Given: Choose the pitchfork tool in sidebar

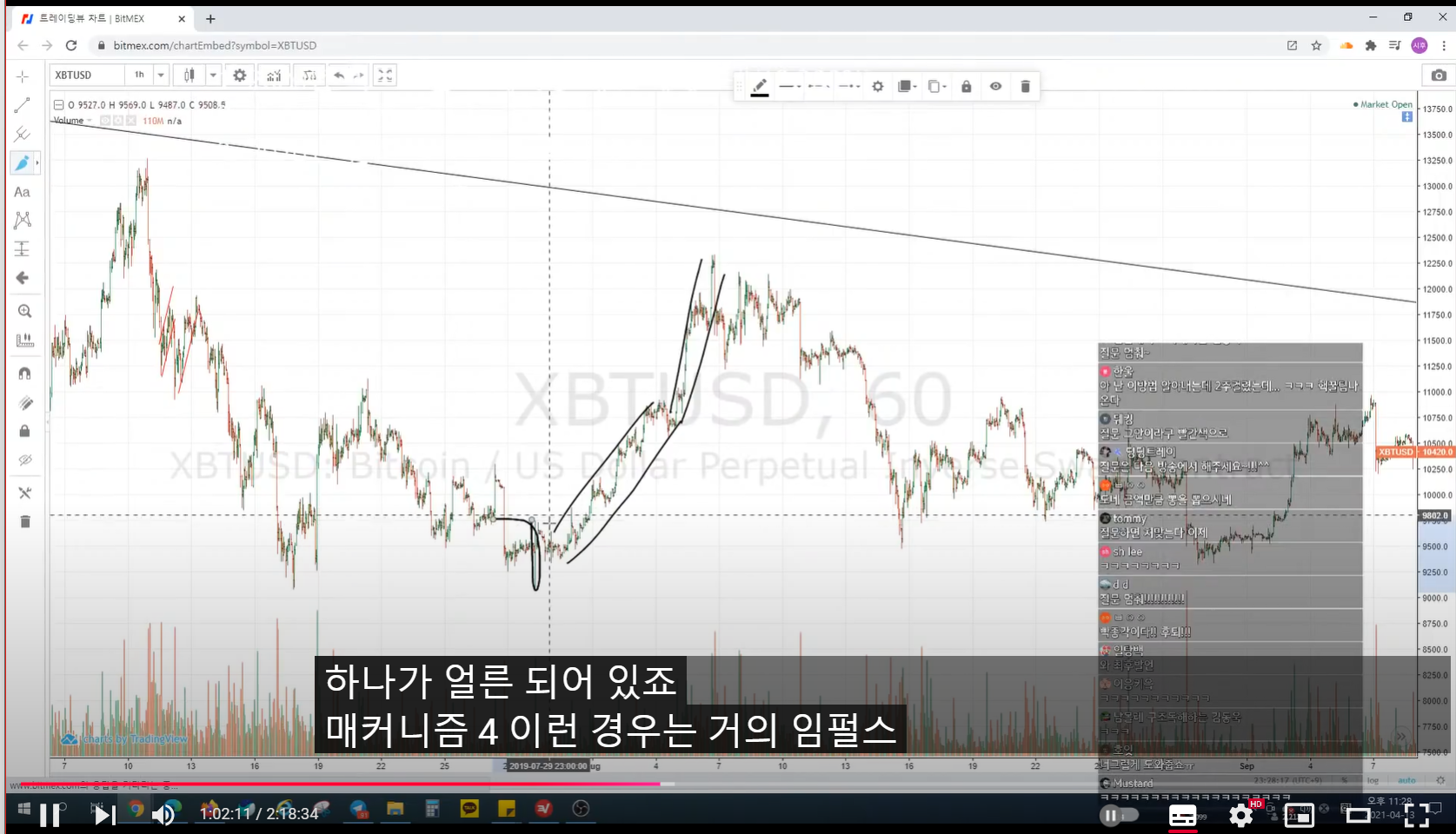Looking at the screenshot, I should coord(23,134).
